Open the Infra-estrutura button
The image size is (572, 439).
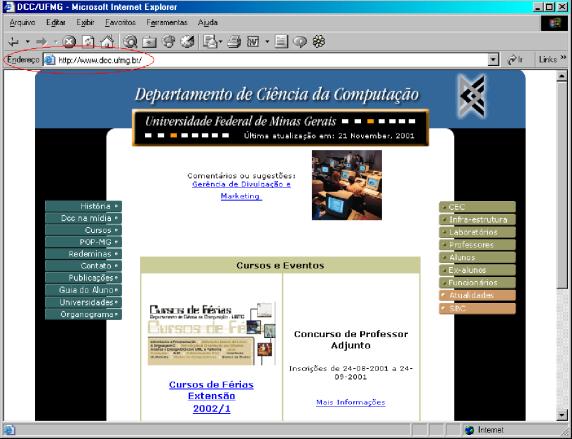click(x=478, y=220)
